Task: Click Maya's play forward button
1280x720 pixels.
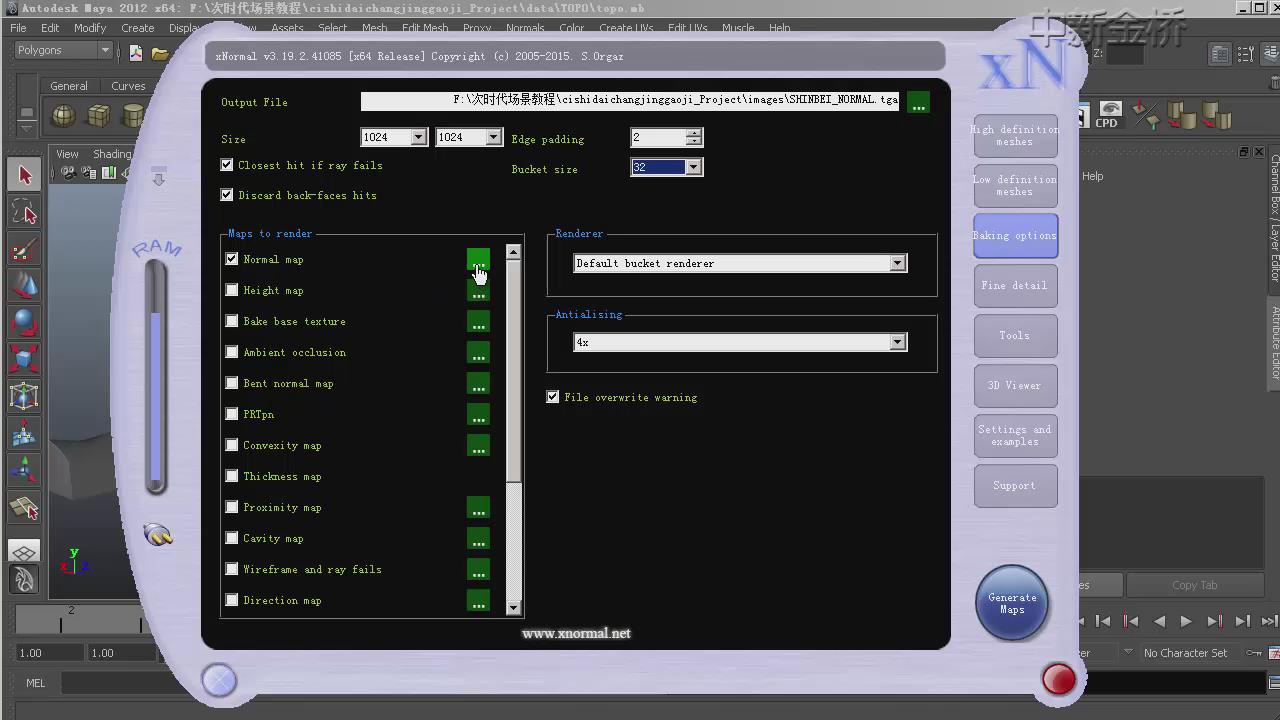Action: [x=1186, y=621]
